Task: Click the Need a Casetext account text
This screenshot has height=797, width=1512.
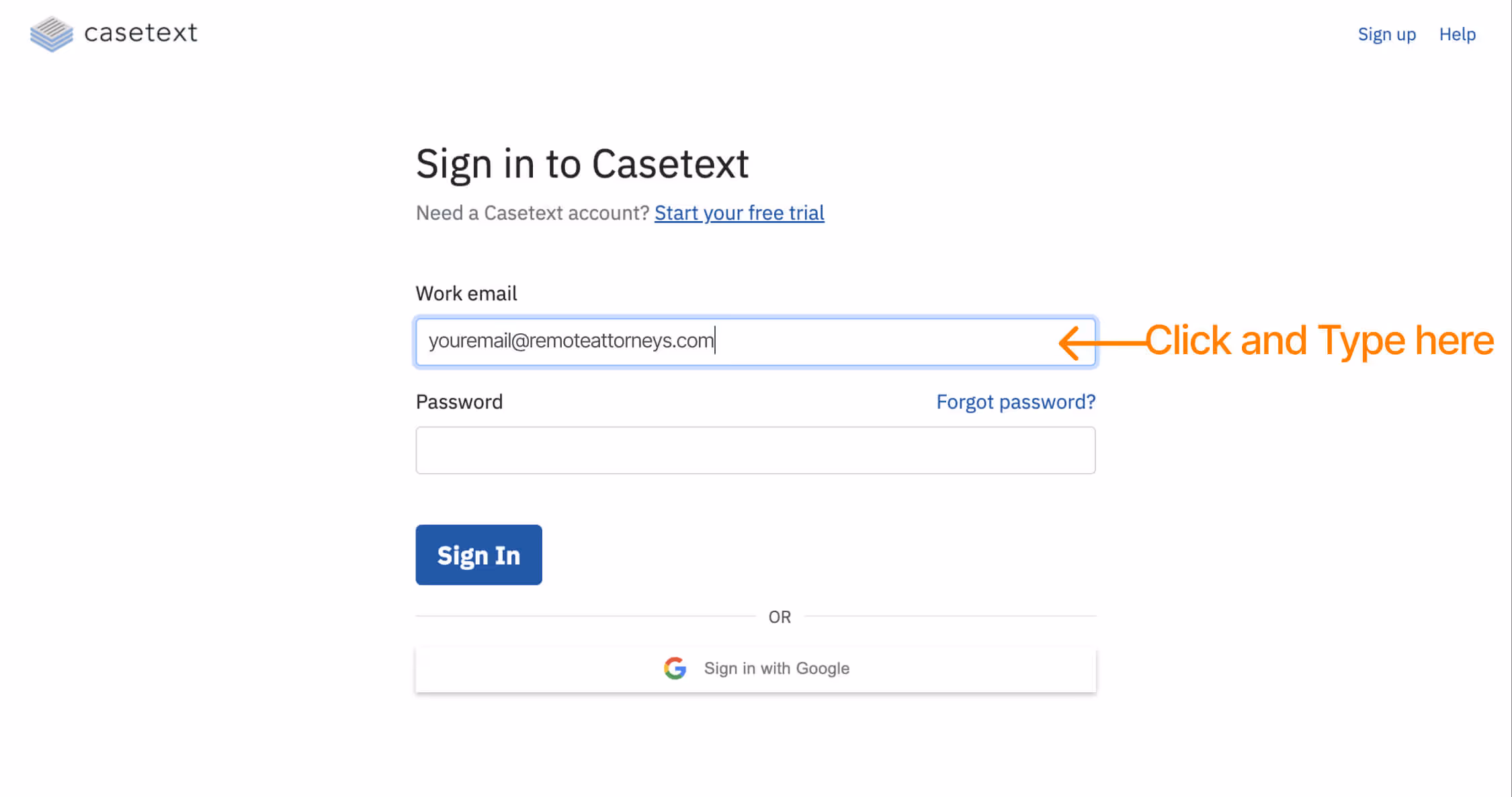Action: pyautogui.click(x=532, y=212)
